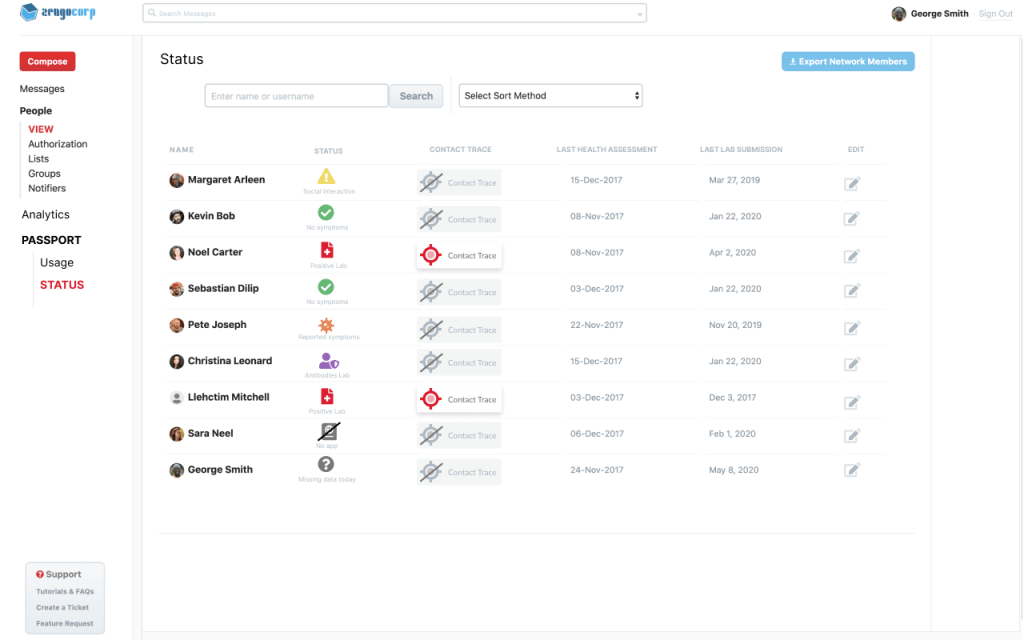Click the Sign Out link
The image size is (1024, 640).
[995, 14]
